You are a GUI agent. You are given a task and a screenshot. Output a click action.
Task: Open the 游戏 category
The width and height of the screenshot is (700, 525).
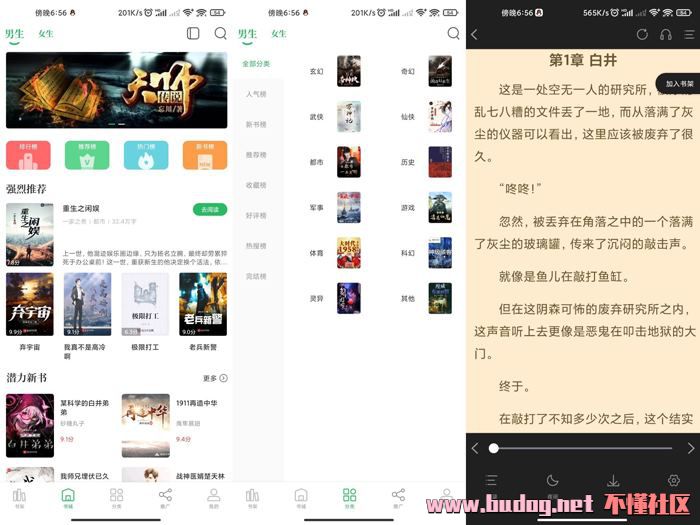click(x=426, y=208)
